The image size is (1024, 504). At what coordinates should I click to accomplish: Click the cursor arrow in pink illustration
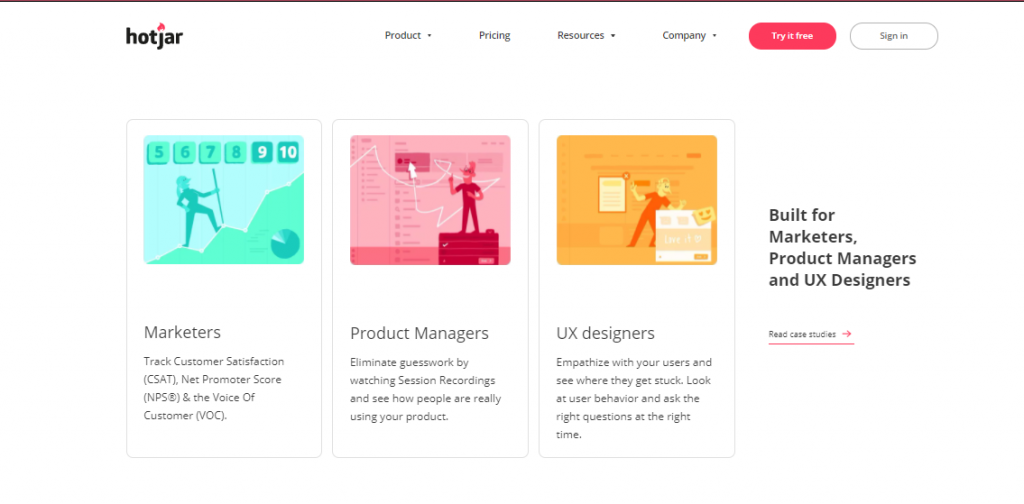(412, 171)
